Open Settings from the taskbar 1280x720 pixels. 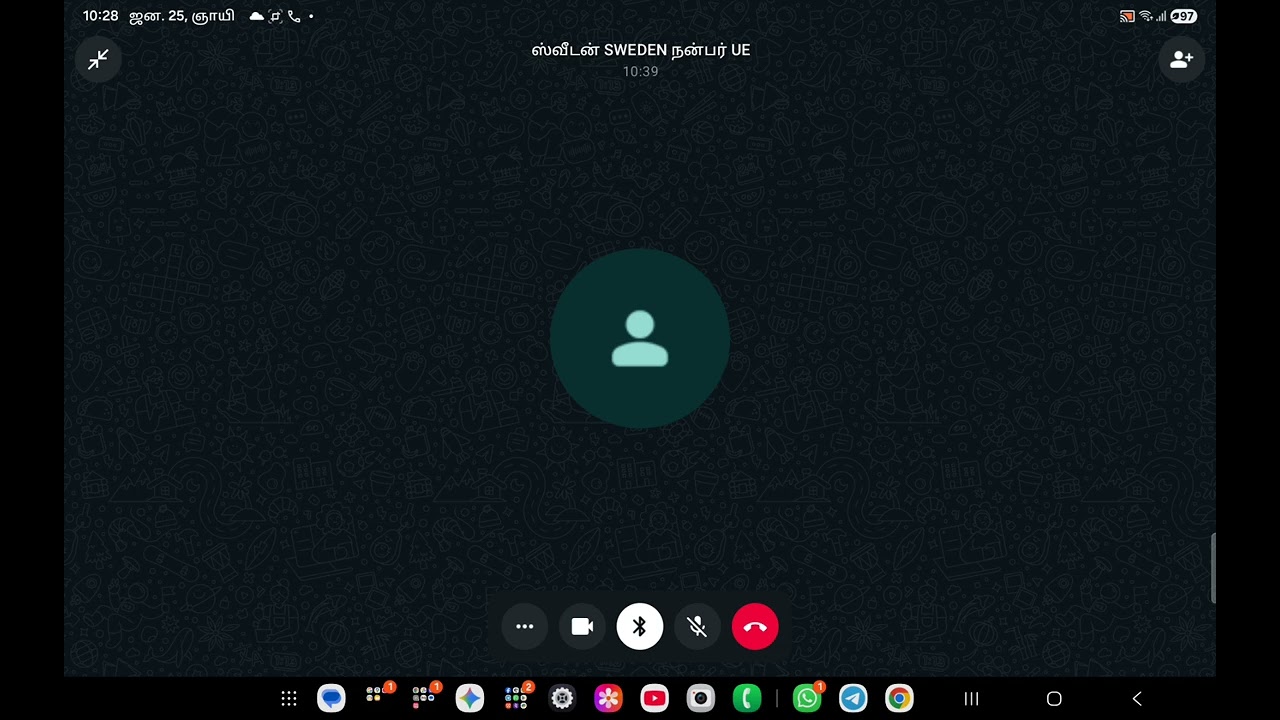click(x=562, y=699)
